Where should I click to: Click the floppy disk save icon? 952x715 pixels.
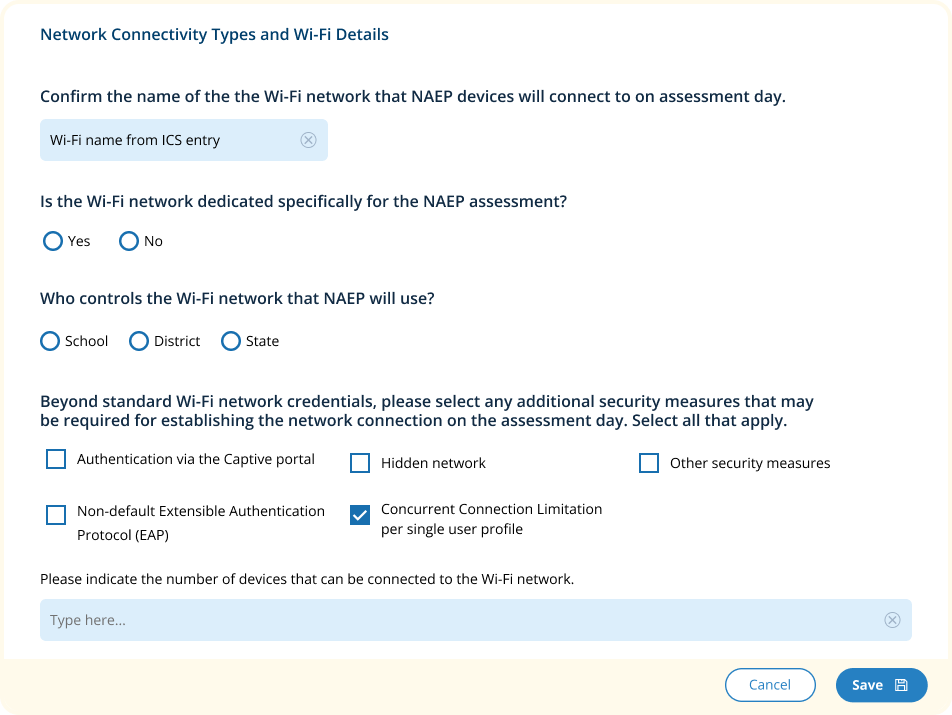point(901,685)
